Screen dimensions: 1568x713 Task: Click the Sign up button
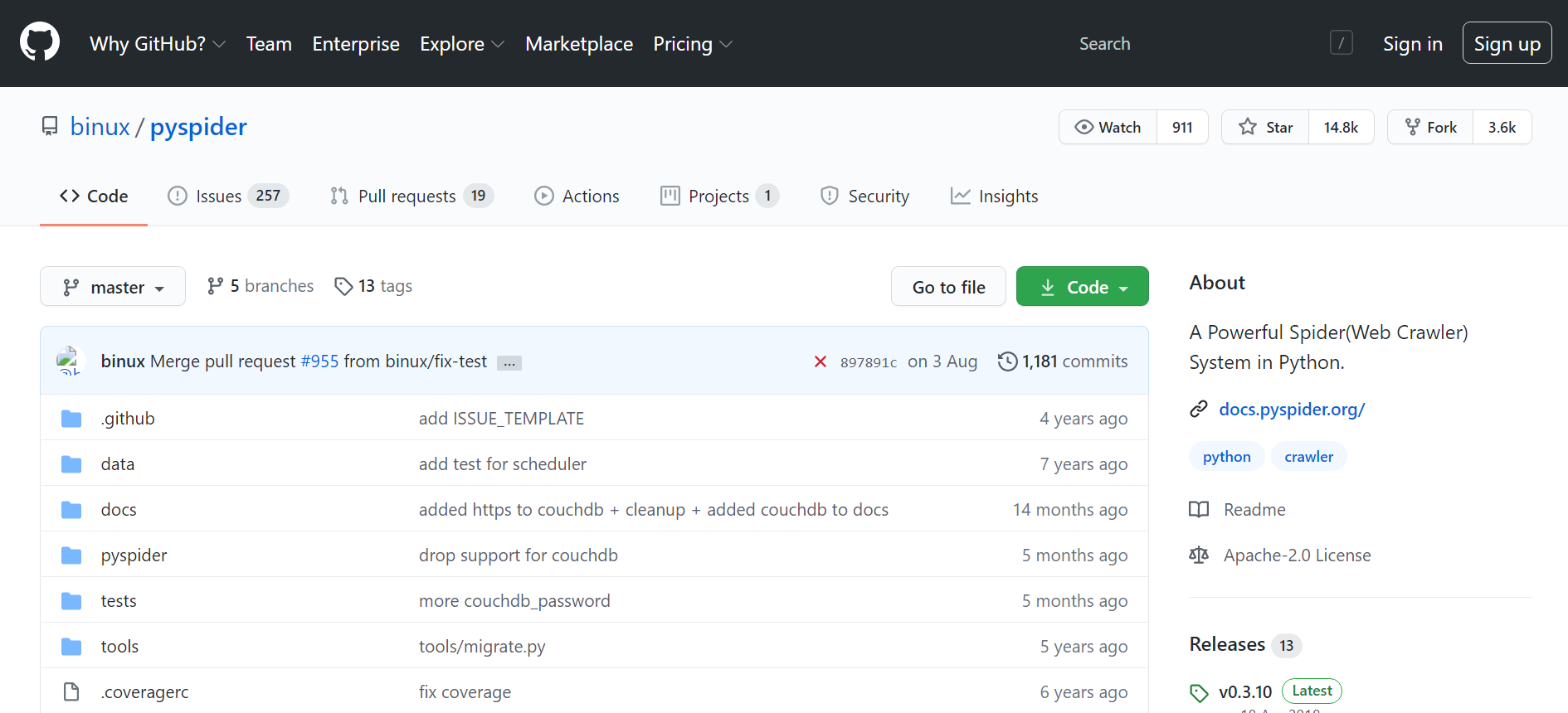tap(1507, 43)
